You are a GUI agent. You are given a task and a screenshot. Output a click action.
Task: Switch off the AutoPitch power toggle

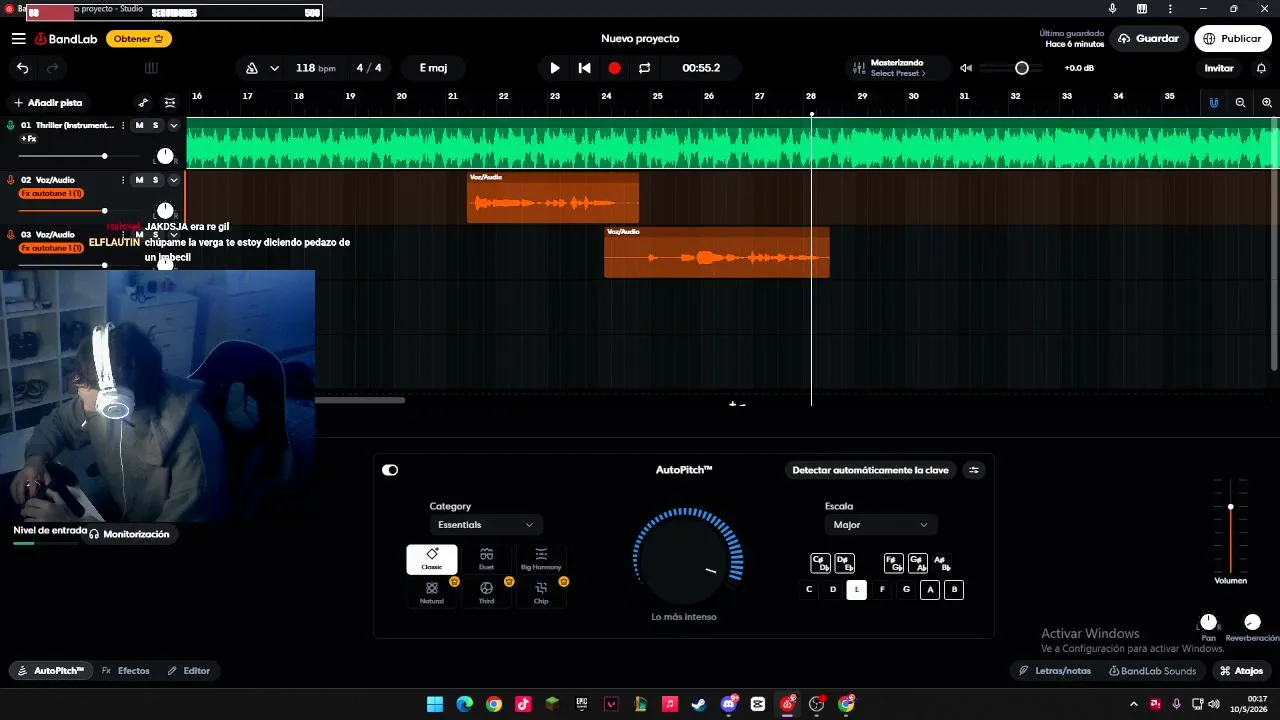click(x=390, y=470)
